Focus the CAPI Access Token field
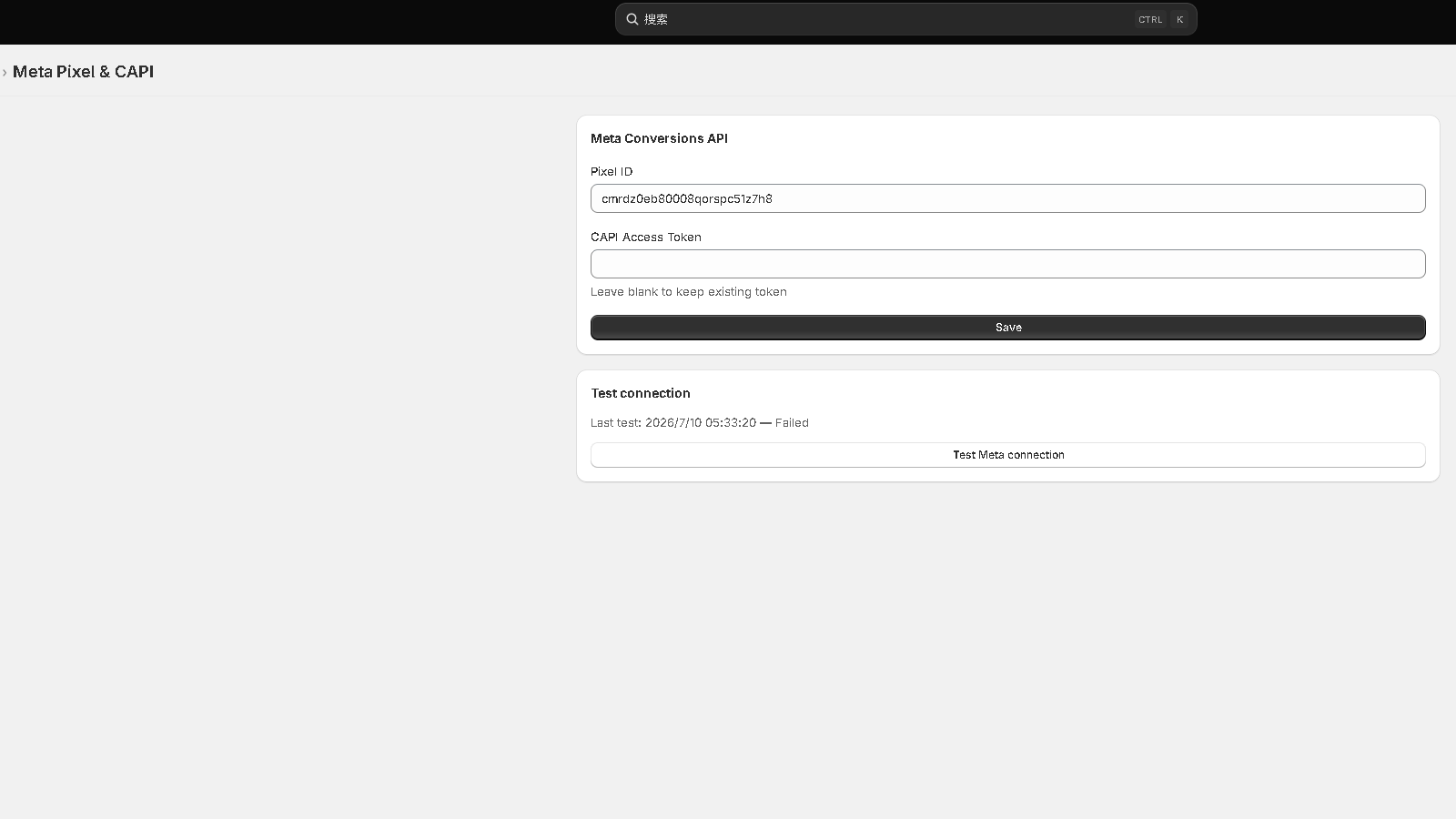Image resolution: width=1456 pixels, height=819 pixels. [x=1007, y=264]
